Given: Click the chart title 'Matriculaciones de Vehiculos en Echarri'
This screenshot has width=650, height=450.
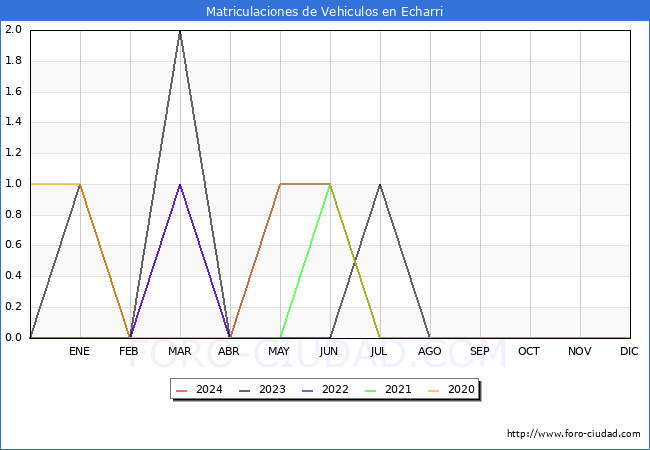Looking at the screenshot, I should tap(324, 11).
